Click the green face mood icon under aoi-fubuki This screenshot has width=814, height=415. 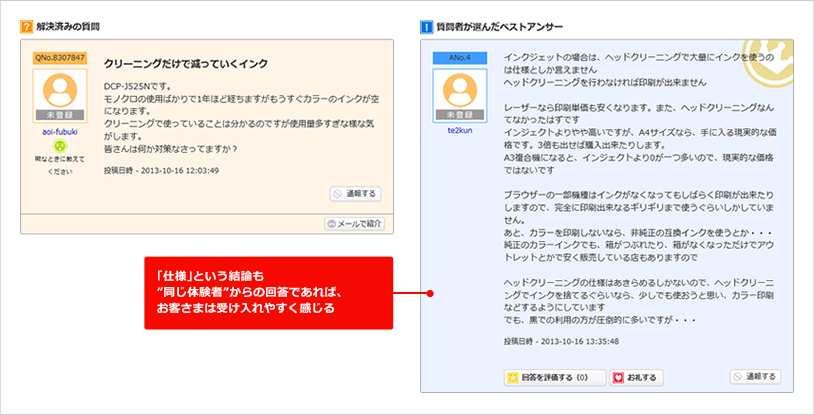coord(60,147)
